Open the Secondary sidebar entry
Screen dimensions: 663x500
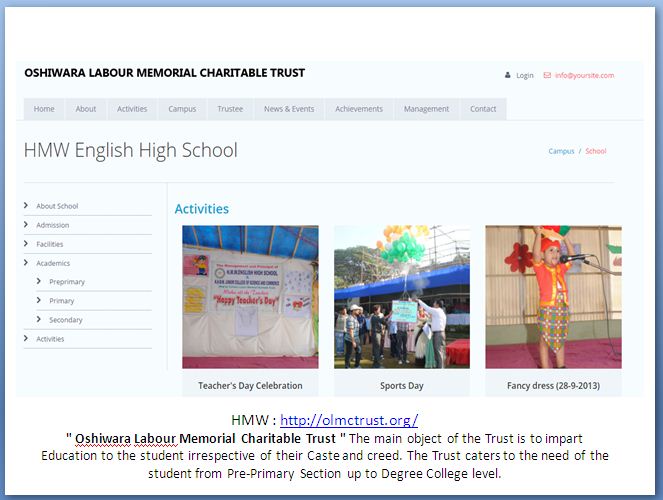pyautogui.click(x=66, y=320)
